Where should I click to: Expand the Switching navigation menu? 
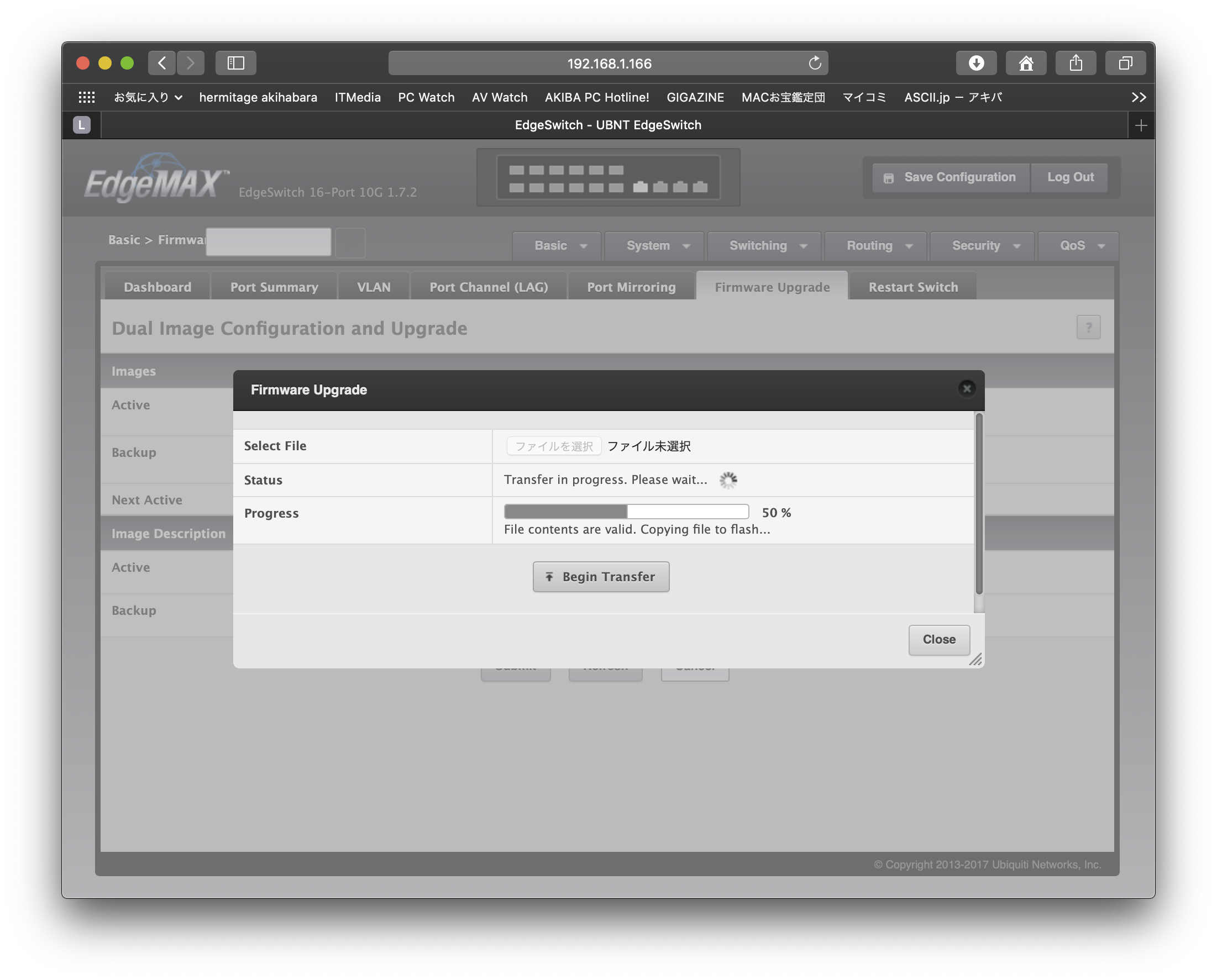coord(763,246)
